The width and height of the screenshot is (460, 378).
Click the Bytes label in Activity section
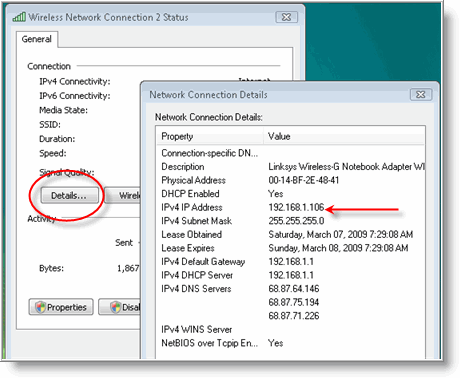(51, 268)
